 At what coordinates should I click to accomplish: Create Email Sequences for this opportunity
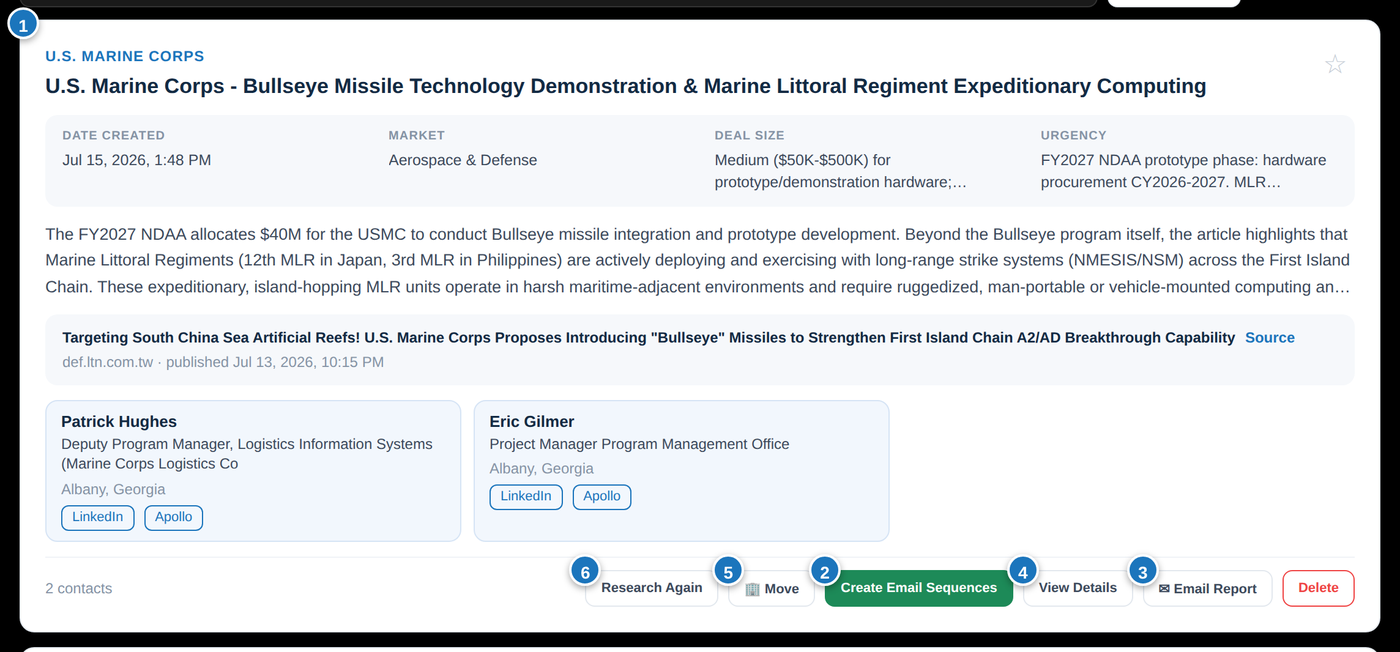[919, 588]
